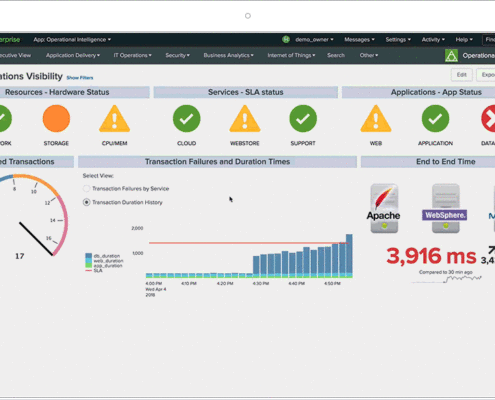The height and width of the screenshot is (400, 495).
Task: Click the 4:30 PM axis label
Action: pos(261,283)
